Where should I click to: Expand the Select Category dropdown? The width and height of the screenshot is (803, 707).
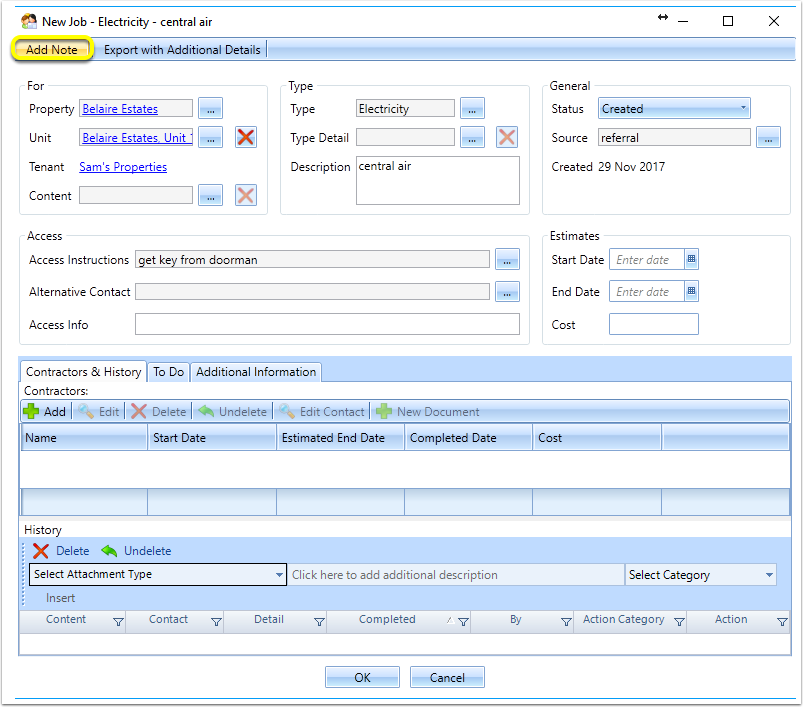click(x=701, y=575)
